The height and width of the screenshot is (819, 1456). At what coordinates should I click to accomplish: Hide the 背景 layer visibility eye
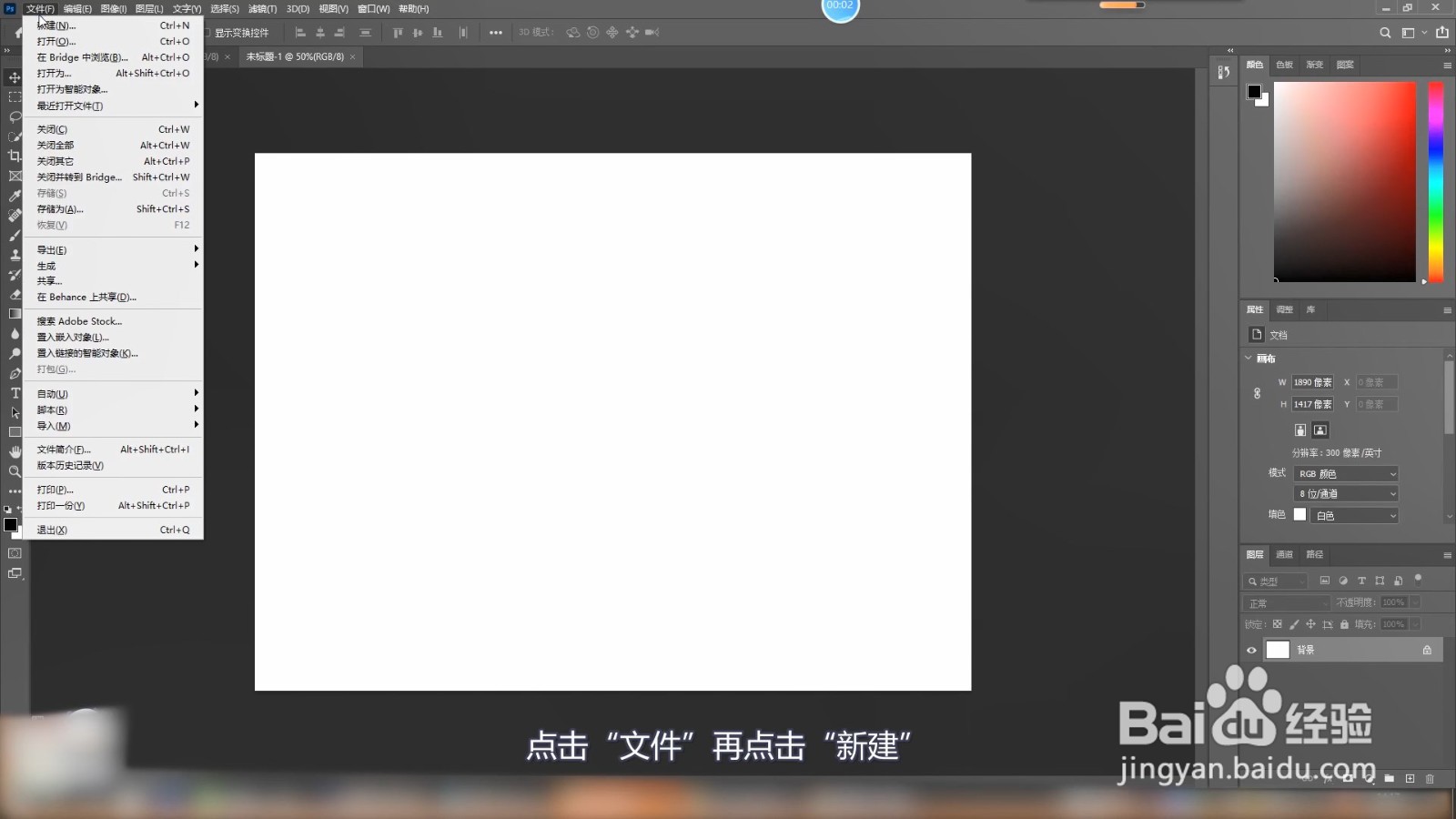1251,650
